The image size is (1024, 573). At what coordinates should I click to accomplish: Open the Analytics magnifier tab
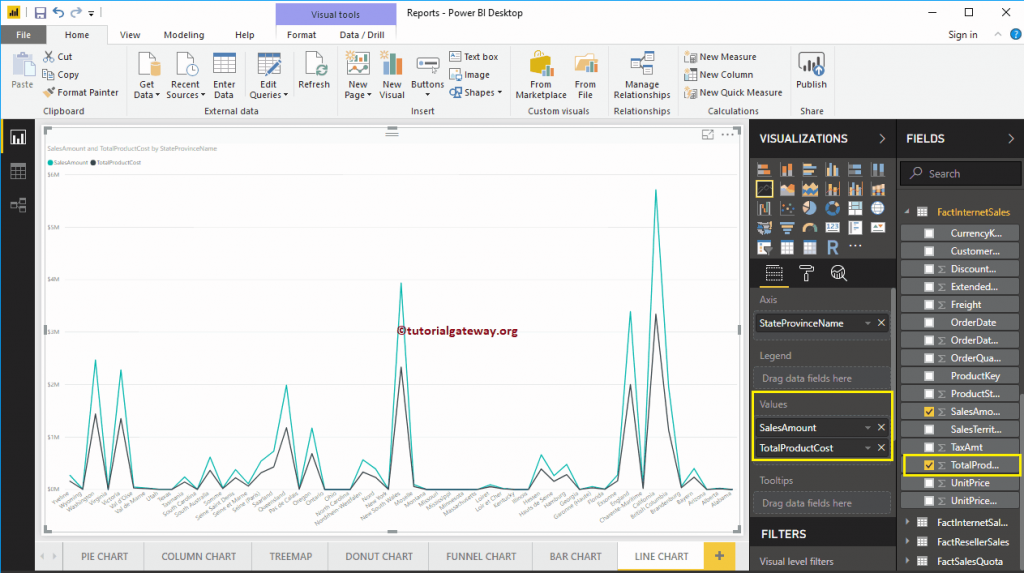[839, 273]
